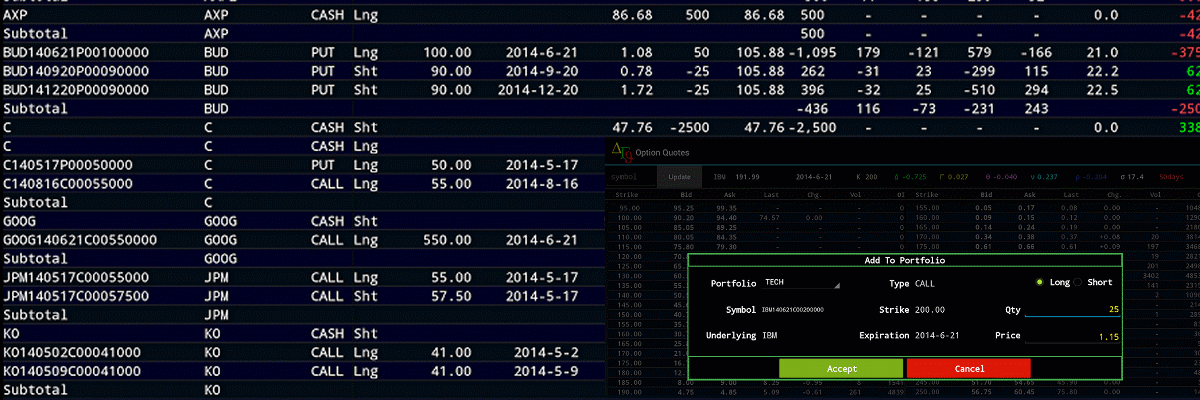Focus the Price input field
This screenshot has height=400, width=1200.
(x=1073, y=336)
